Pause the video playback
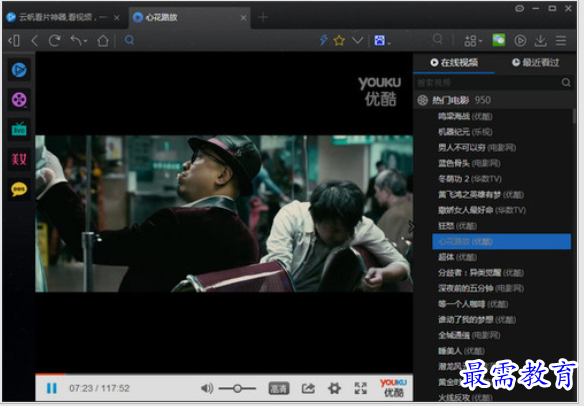Screen dimensions: 584x406 (52, 388)
